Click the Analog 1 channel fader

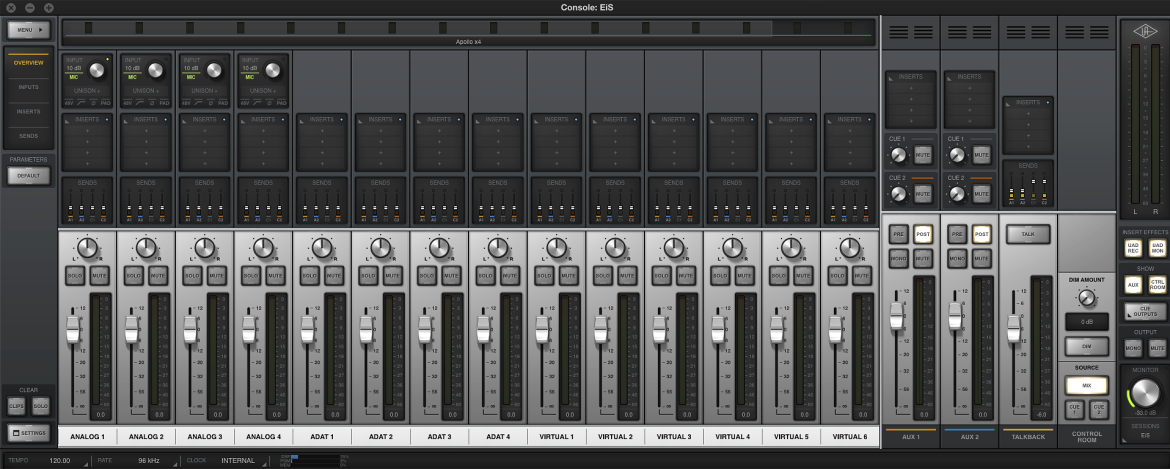(x=72, y=329)
